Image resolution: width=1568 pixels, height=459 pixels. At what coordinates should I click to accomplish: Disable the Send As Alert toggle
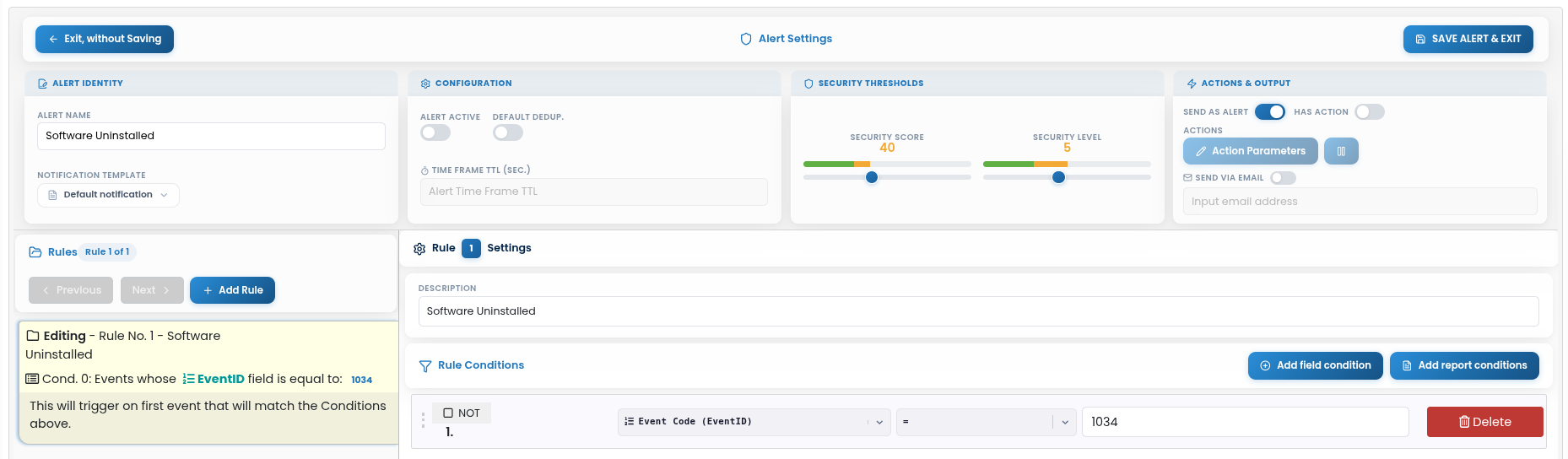(x=1270, y=111)
